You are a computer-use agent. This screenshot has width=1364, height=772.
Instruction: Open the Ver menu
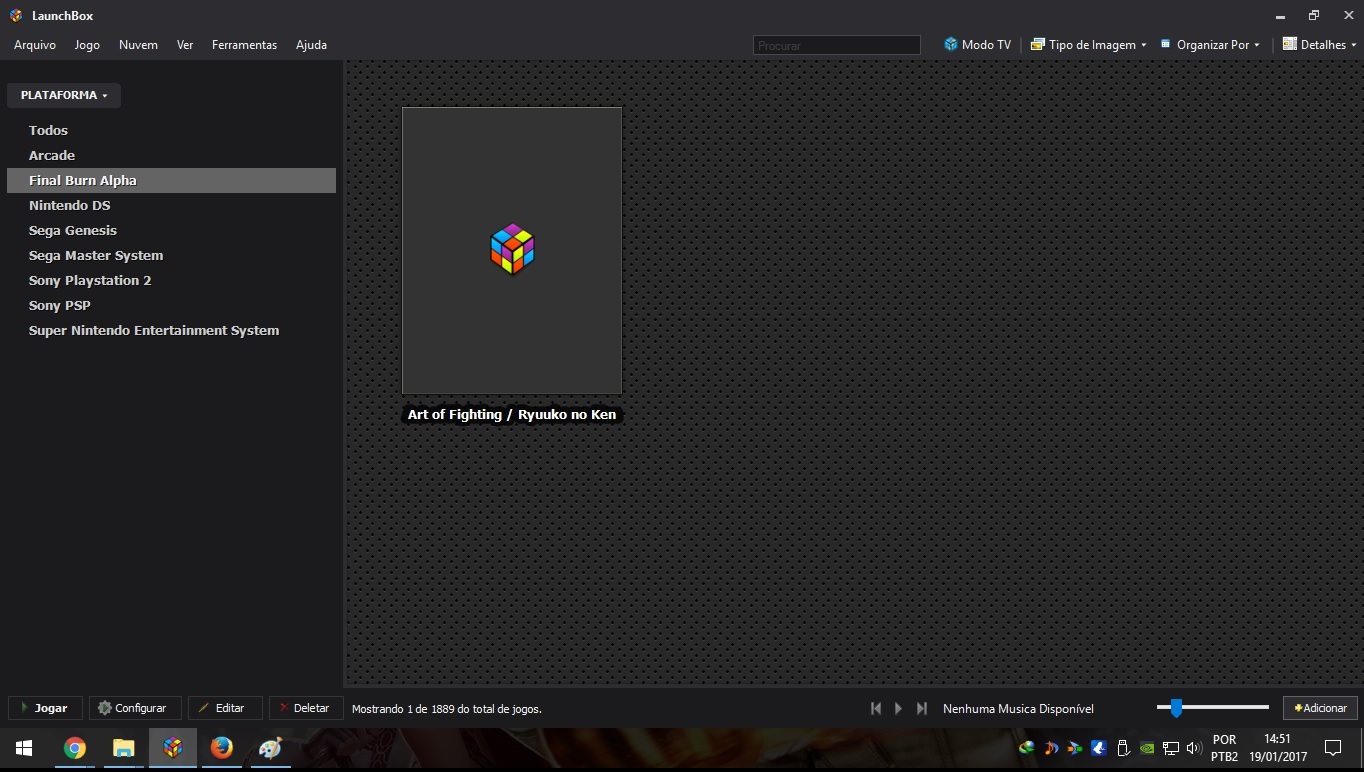tap(185, 45)
